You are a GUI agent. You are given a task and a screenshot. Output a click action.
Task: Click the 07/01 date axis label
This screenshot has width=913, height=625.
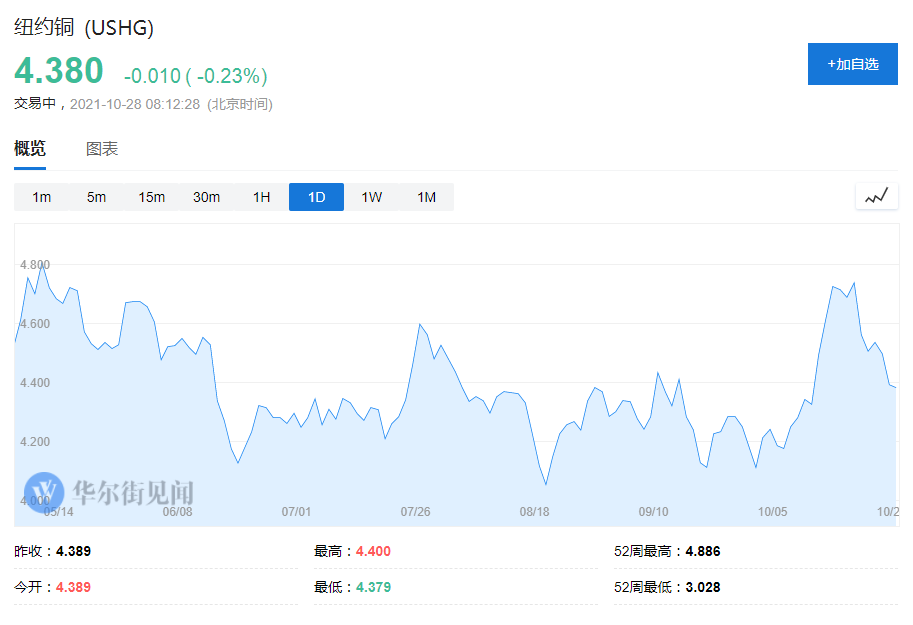coord(296,512)
